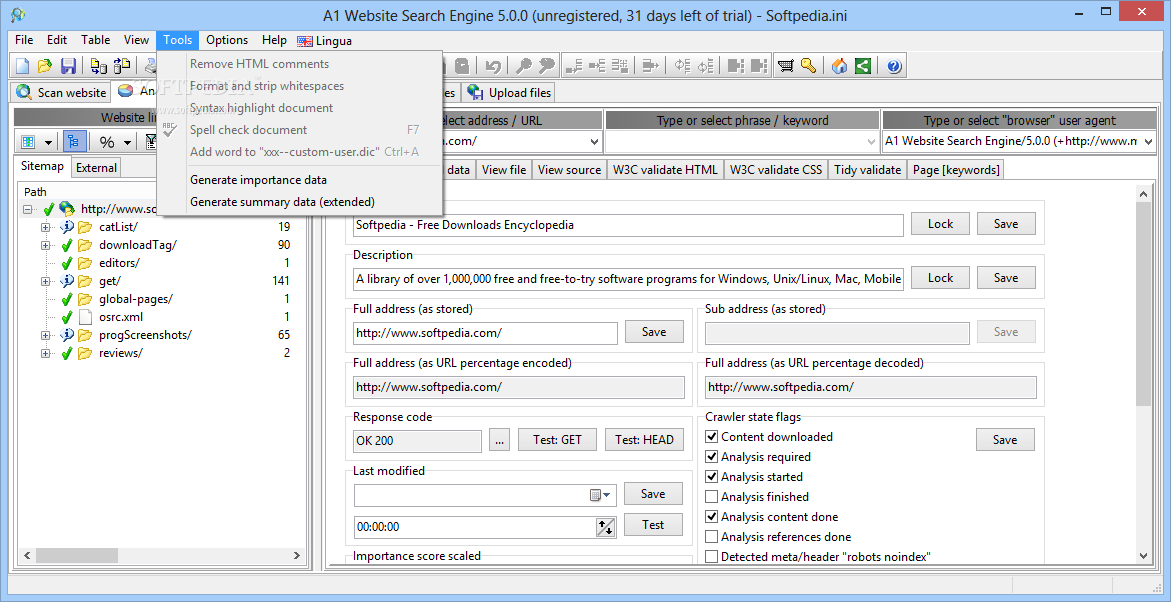Click the copy toolbar icon beside Save
The height and width of the screenshot is (602, 1171).
(99, 66)
